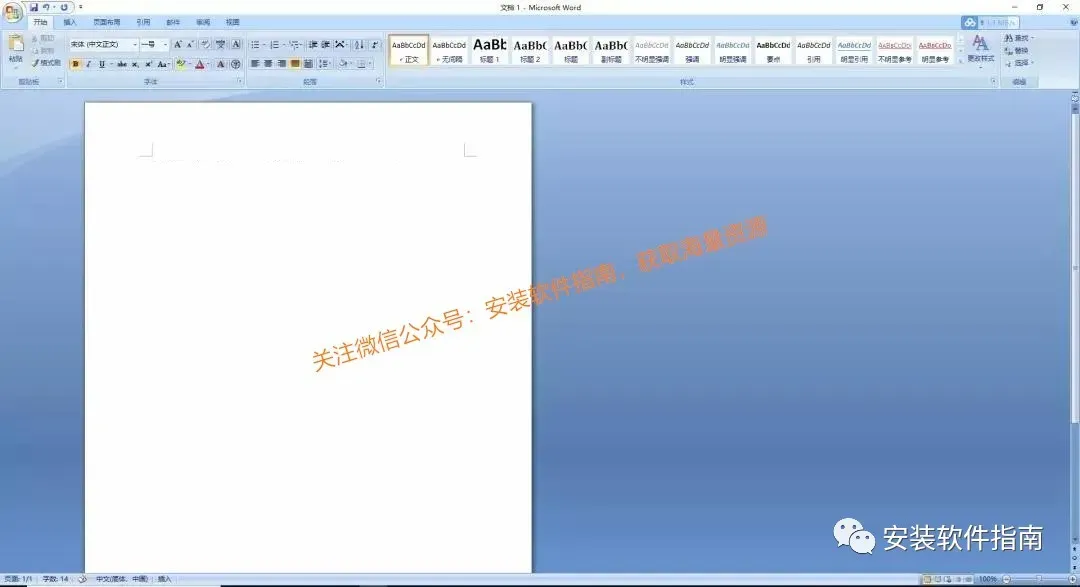The width and height of the screenshot is (1080, 587).
Task: Open the font name dropdown 宋体
Action: pos(134,45)
